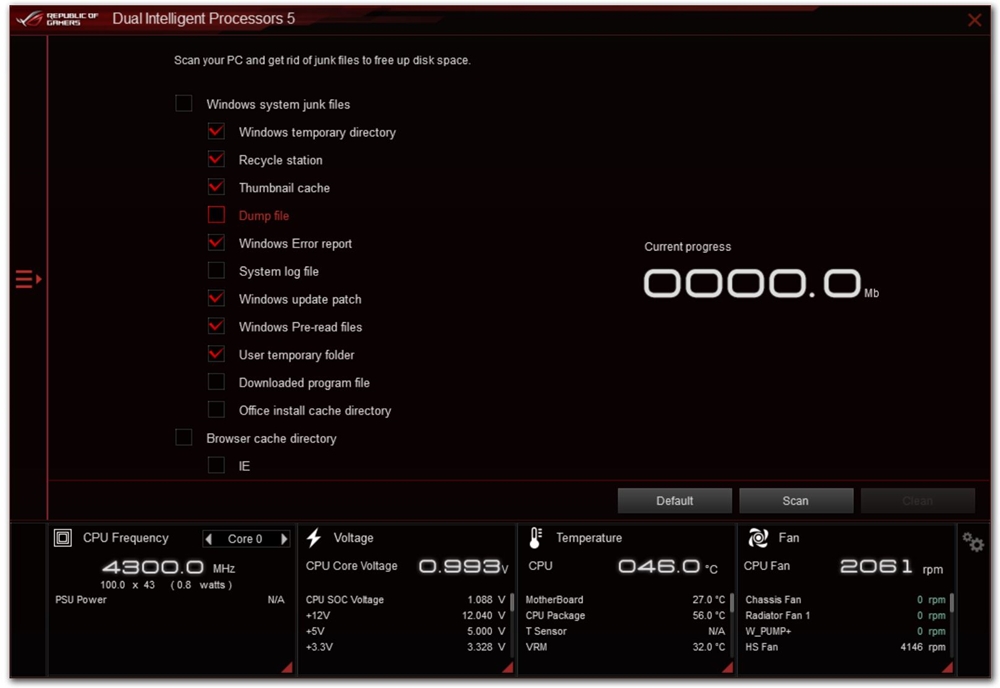1000x688 pixels.
Task: Click the Fan panel icon
Action: pyautogui.click(x=757, y=538)
